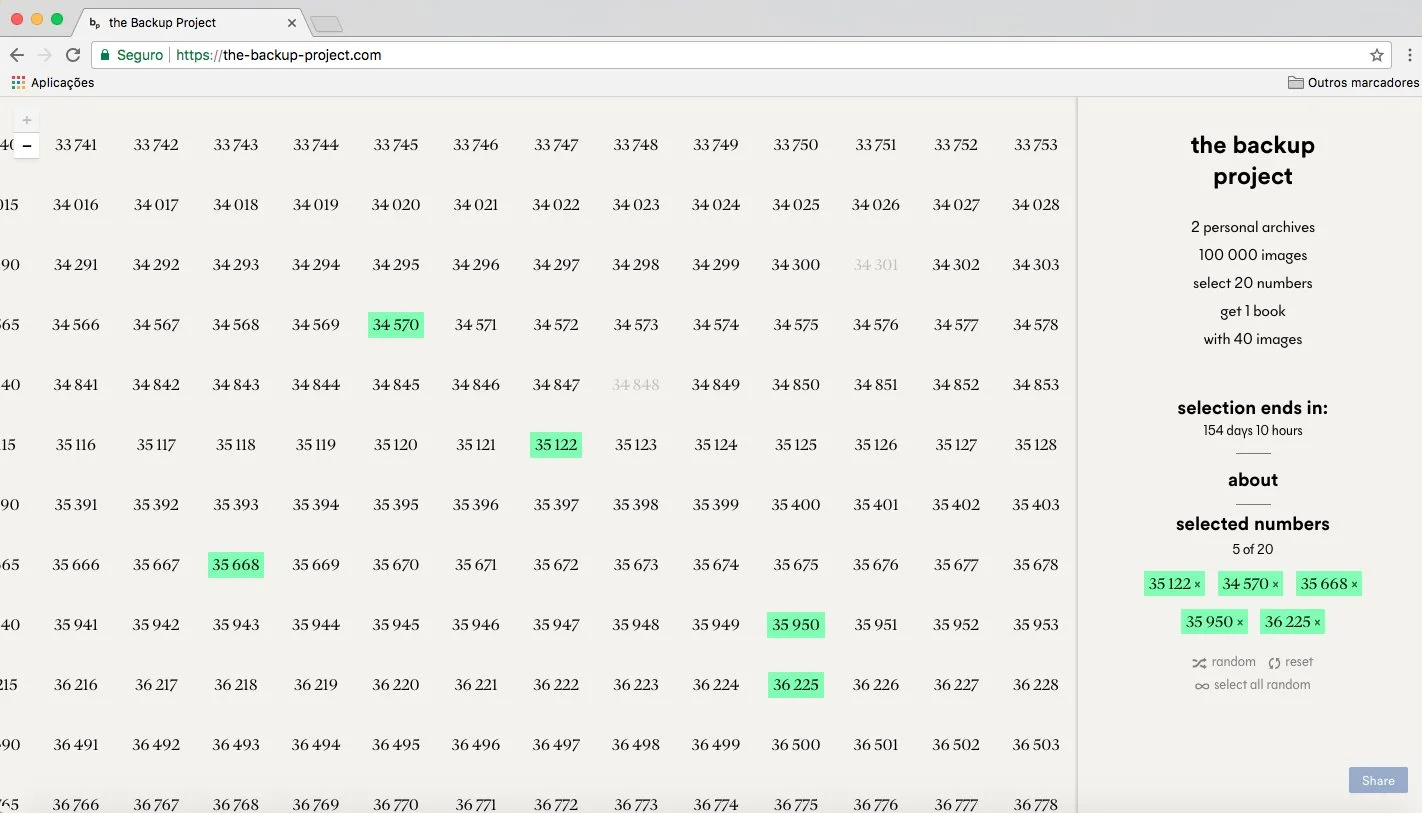Select number 35 116
The image size is (1422, 813).
76,445
